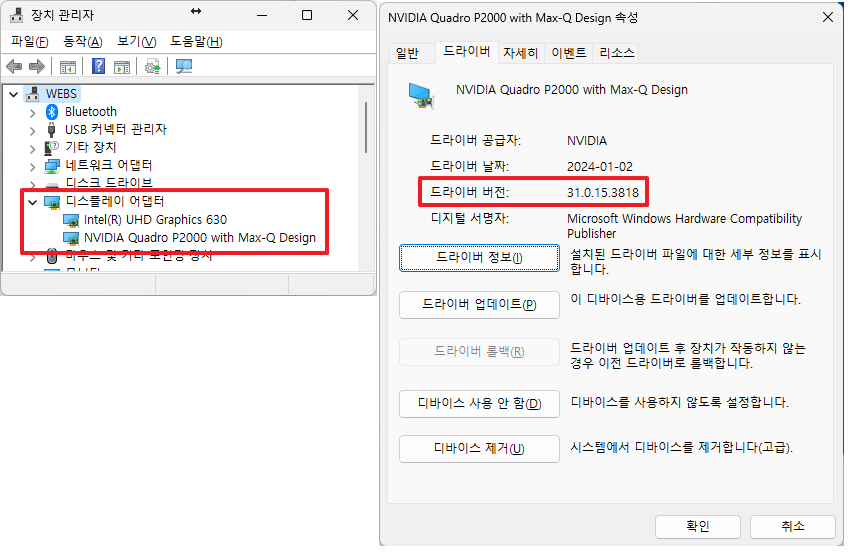The height and width of the screenshot is (552, 848).
Task: Select the 디스플레이 어댑터 row
Action: [x=115, y=202]
